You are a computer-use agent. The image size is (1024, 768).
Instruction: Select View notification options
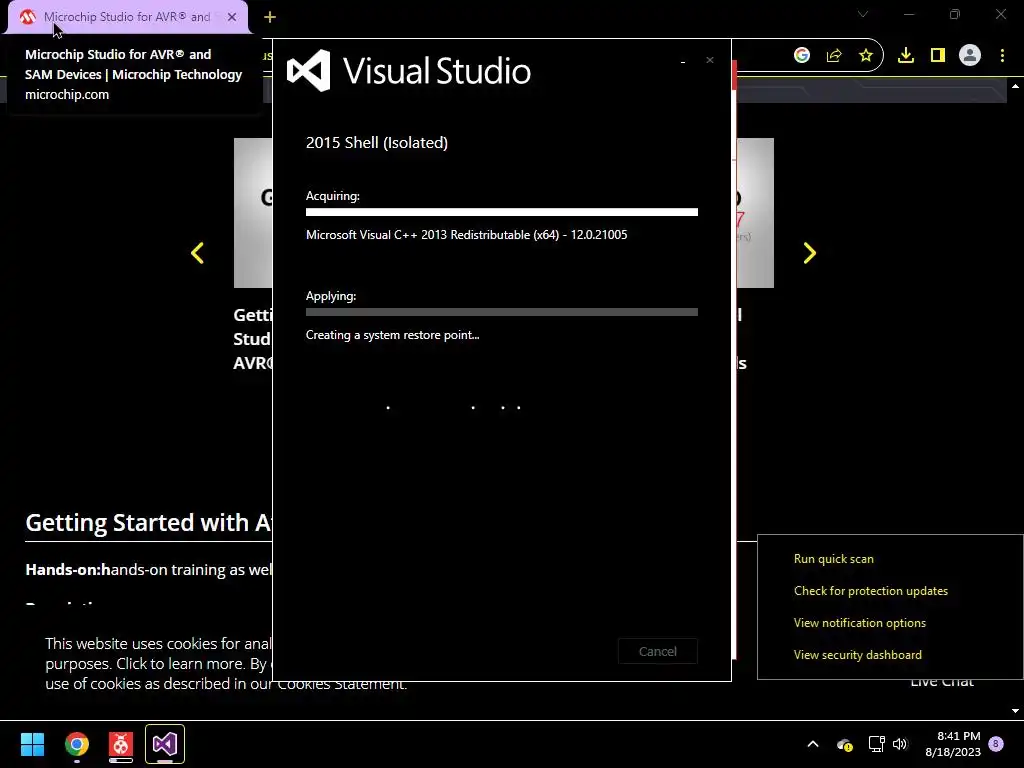coord(859,623)
